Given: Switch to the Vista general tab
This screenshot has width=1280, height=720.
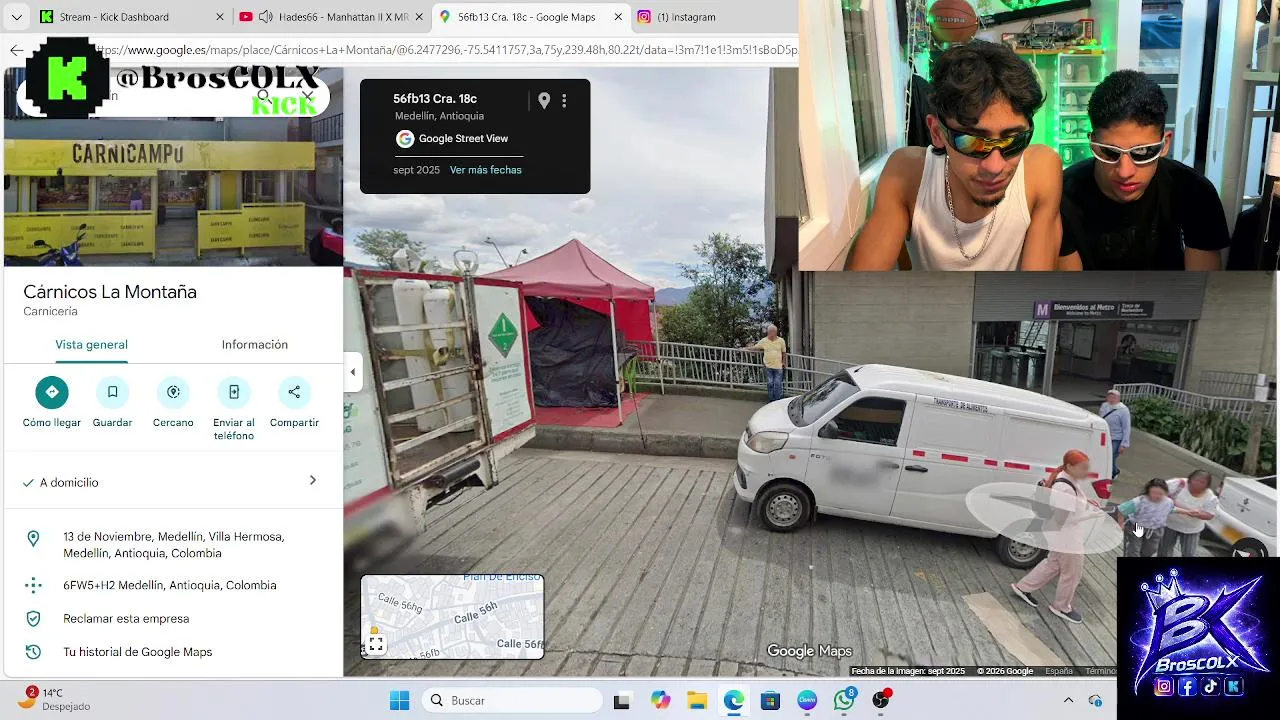Looking at the screenshot, I should (x=91, y=345).
